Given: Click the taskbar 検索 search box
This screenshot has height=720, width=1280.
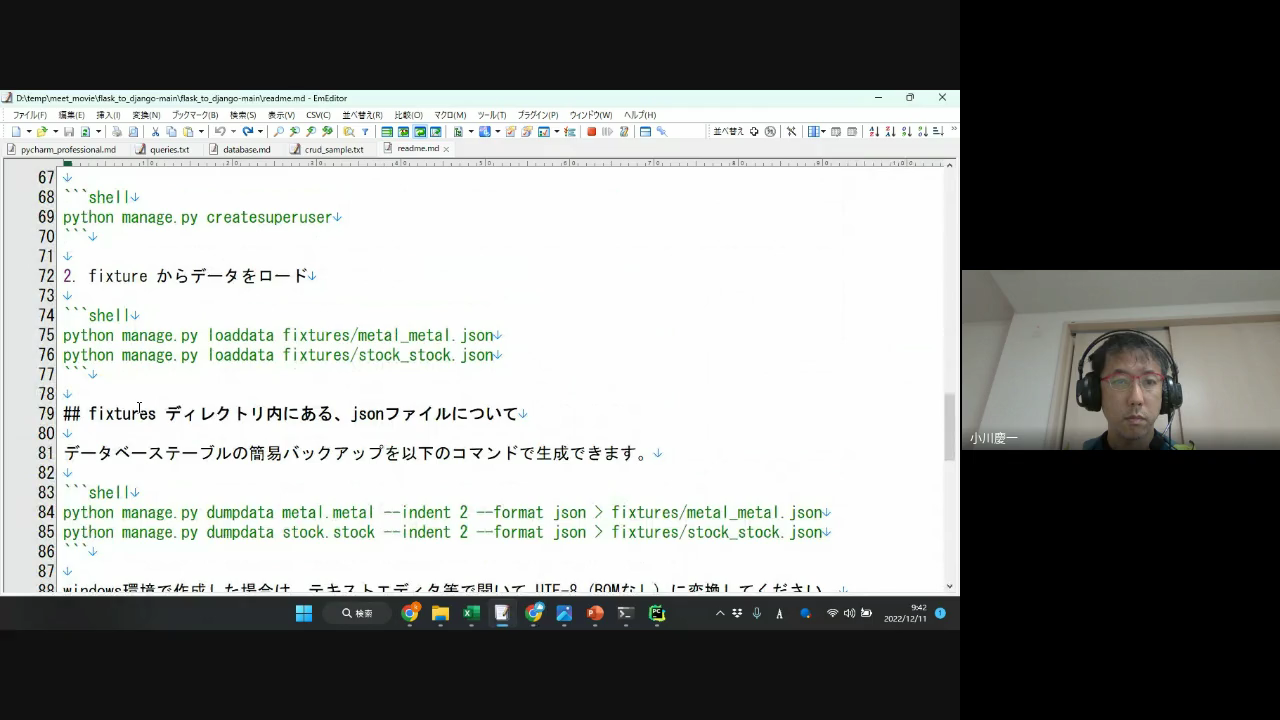Looking at the screenshot, I should click(357, 613).
